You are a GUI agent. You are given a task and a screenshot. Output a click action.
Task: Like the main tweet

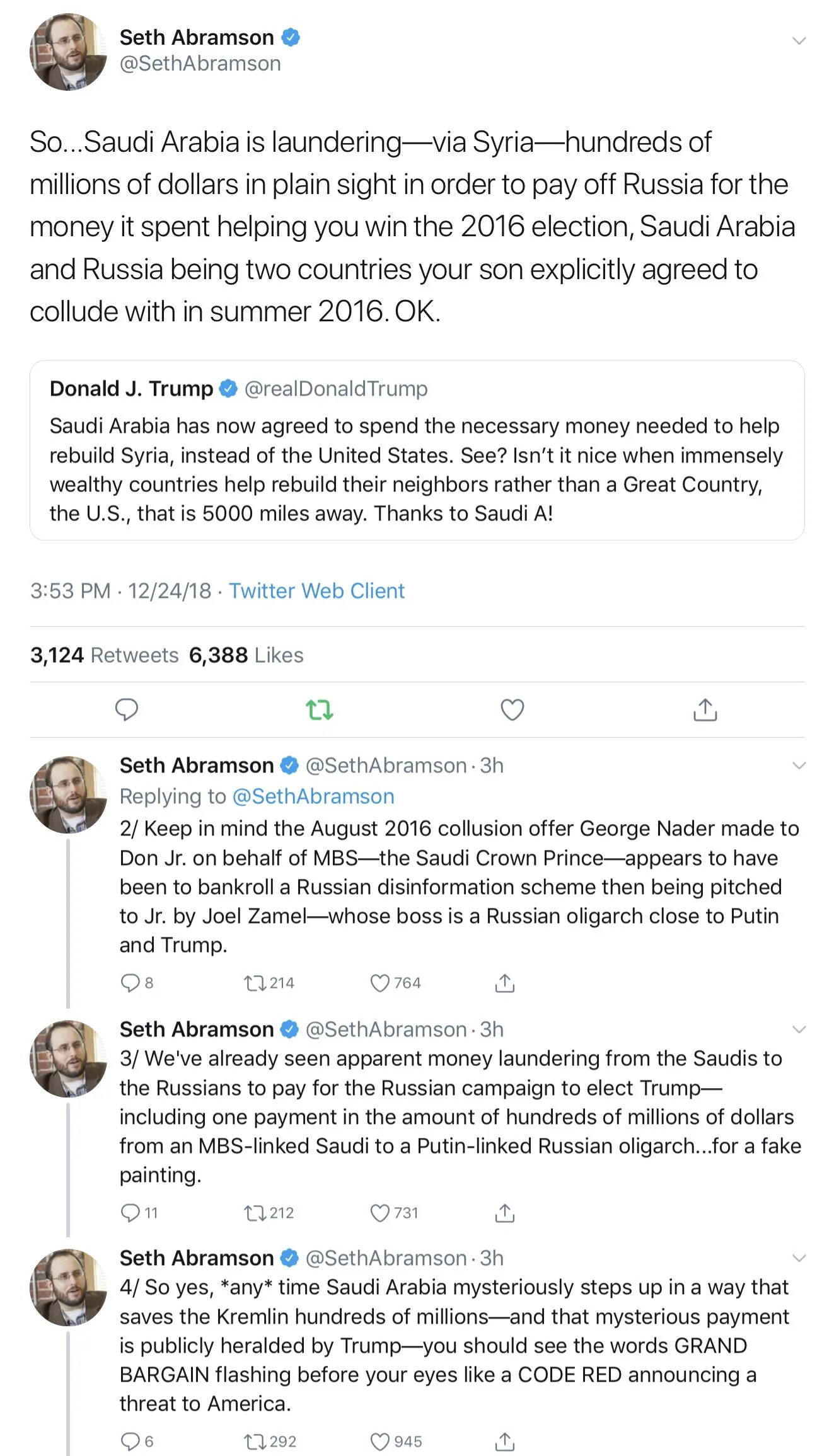pyautogui.click(x=512, y=709)
